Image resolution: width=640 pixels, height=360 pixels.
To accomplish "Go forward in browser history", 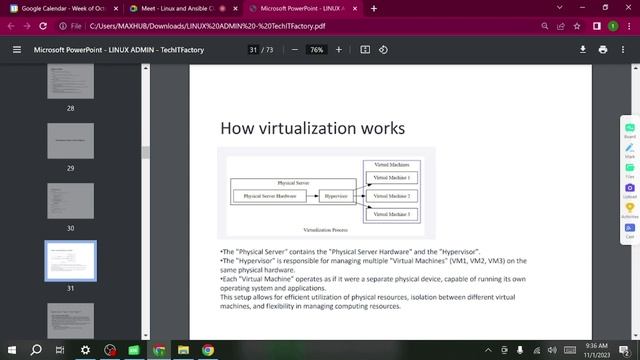I will coord(27,26).
